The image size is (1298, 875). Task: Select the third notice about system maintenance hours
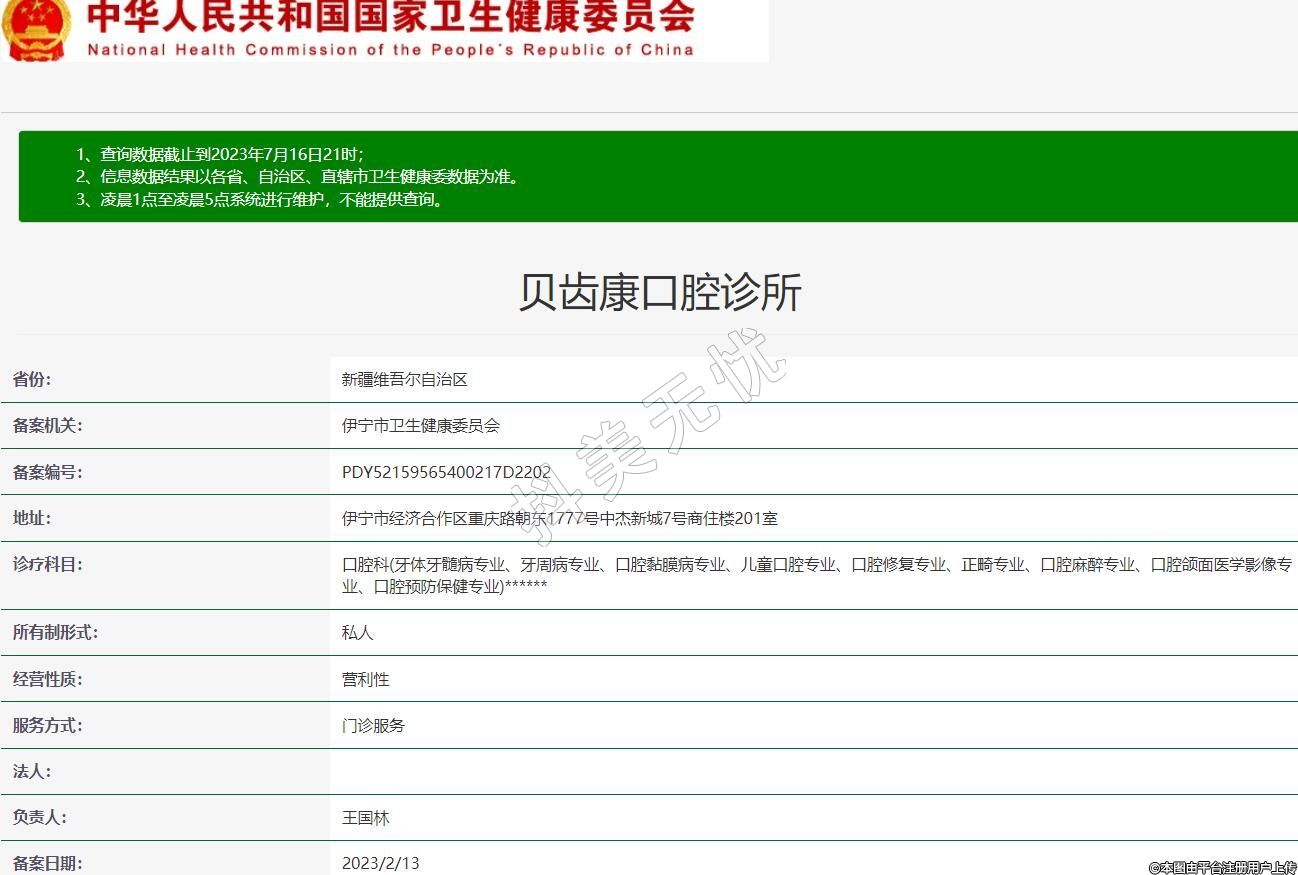pos(271,199)
